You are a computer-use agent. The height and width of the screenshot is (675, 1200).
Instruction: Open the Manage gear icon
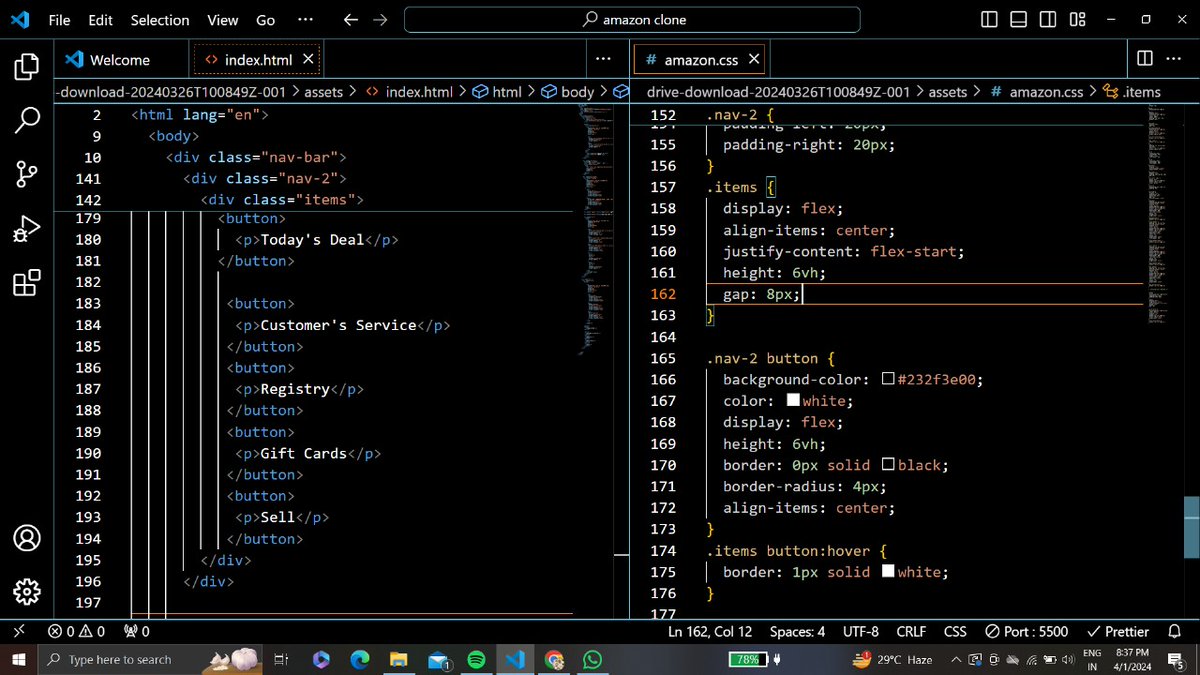[x=27, y=592]
